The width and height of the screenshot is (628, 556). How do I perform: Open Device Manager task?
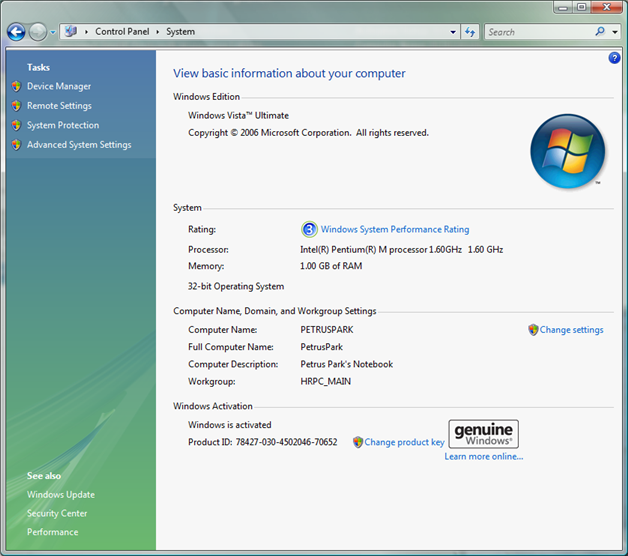pyautogui.click(x=59, y=86)
